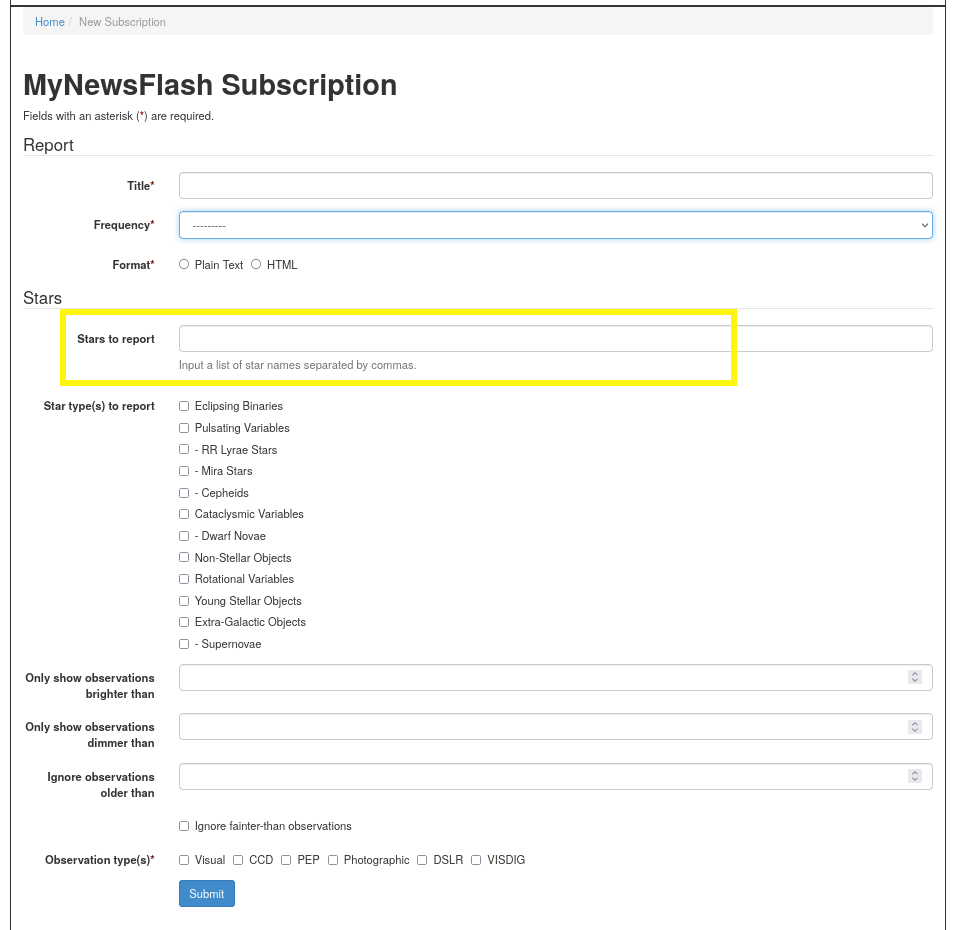Enable CCD observation type
This screenshot has height=930, width=956.
pyautogui.click(x=238, y=860)
